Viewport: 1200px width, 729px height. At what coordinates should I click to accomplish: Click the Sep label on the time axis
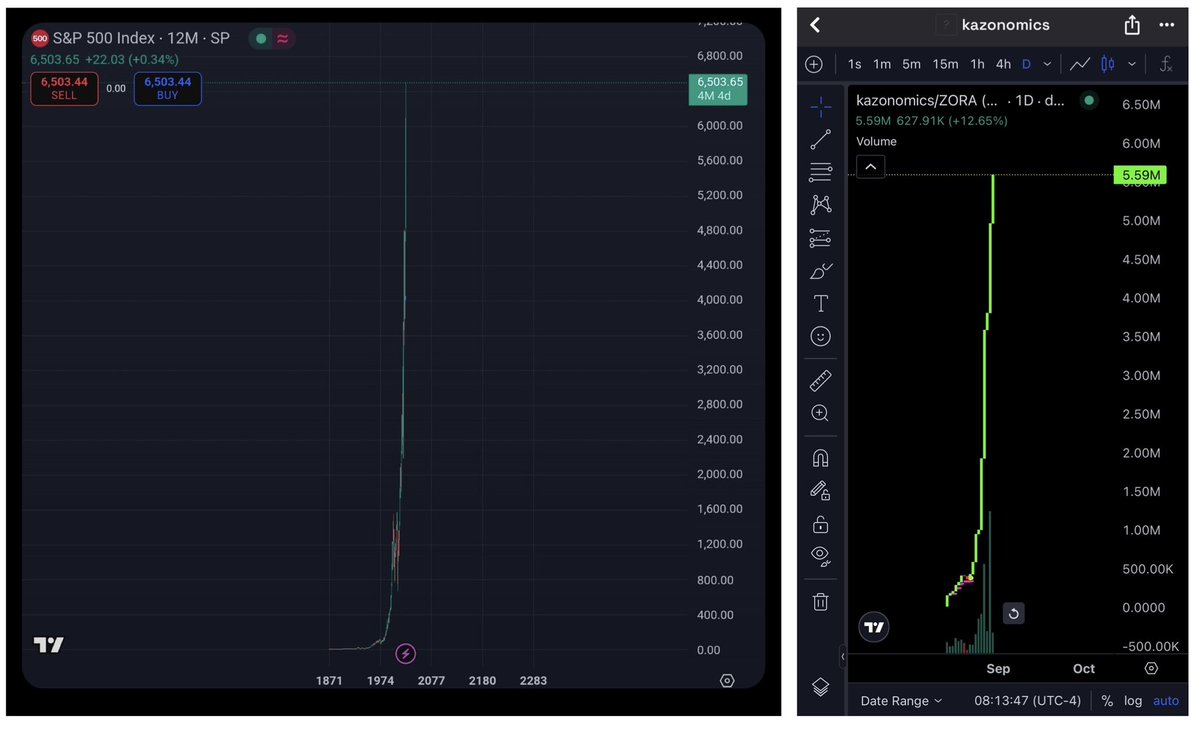click(x=998, y=669)
